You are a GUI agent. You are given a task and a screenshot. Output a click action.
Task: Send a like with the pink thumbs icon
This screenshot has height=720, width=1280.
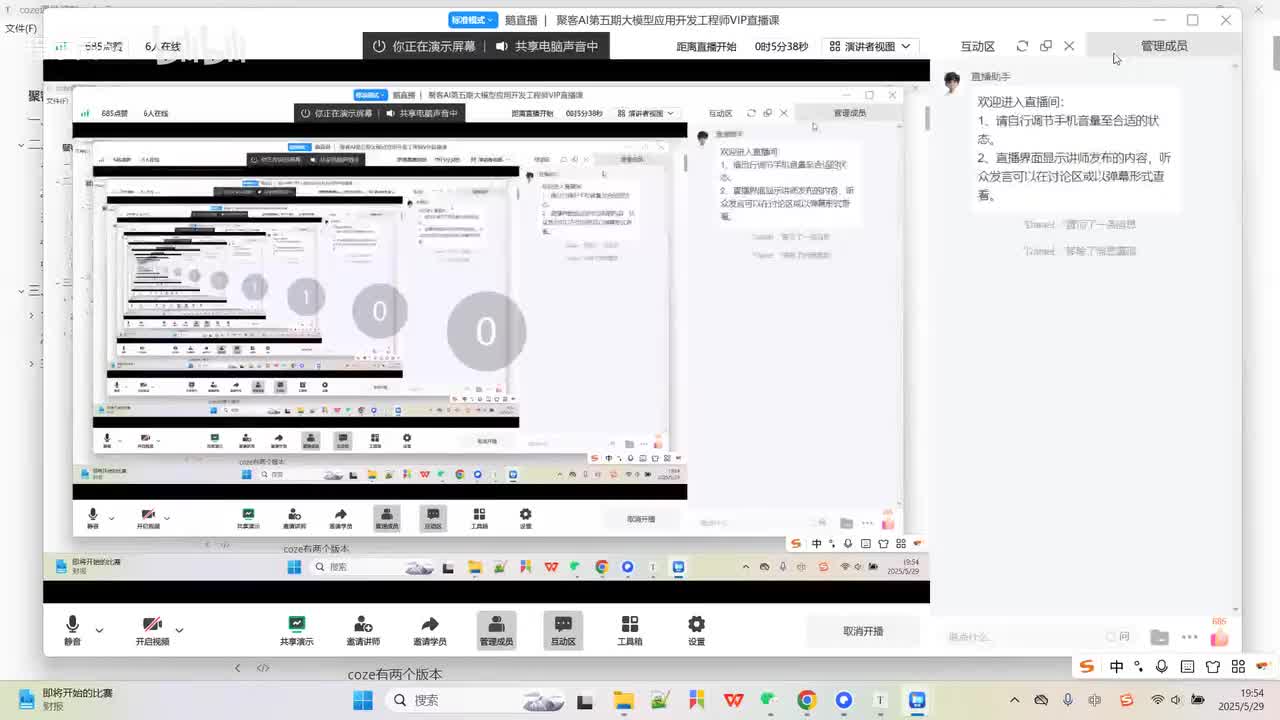(x=1219, y=636)
